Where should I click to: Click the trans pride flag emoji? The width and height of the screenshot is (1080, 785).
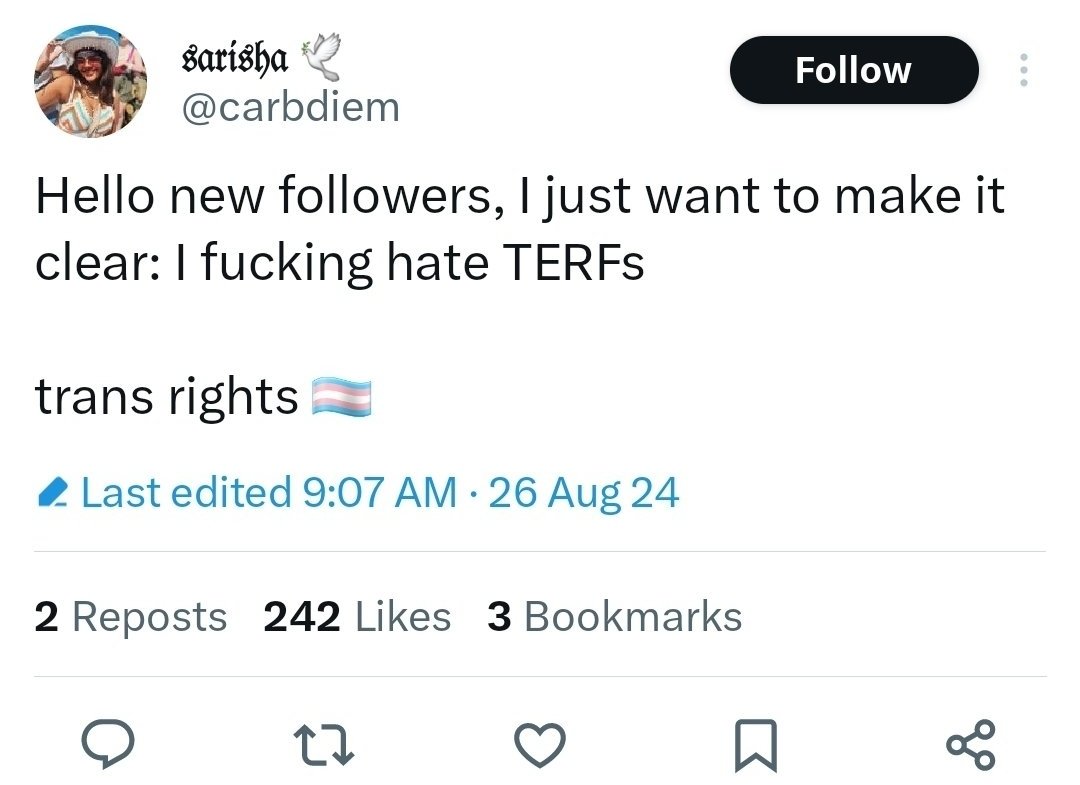tap(343, 397)
